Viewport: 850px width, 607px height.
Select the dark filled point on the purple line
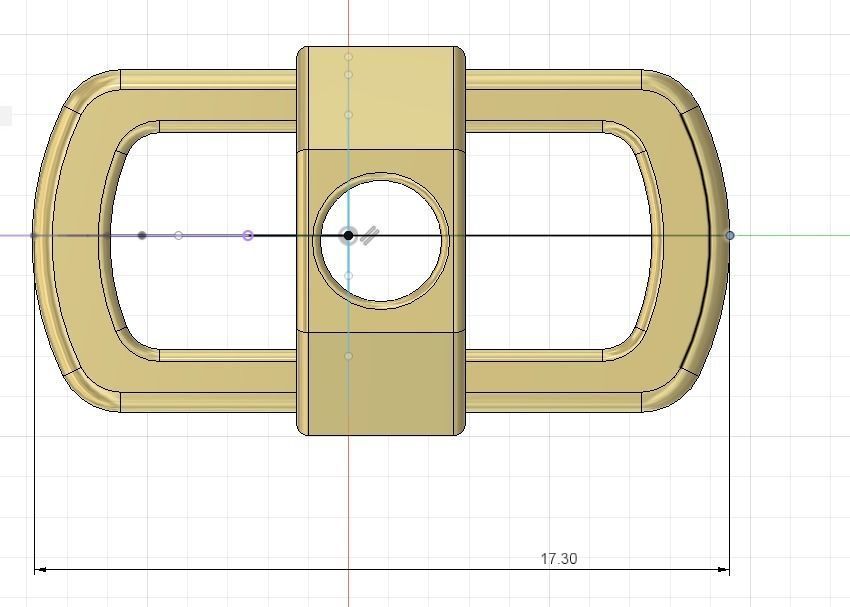coord(142,235)
